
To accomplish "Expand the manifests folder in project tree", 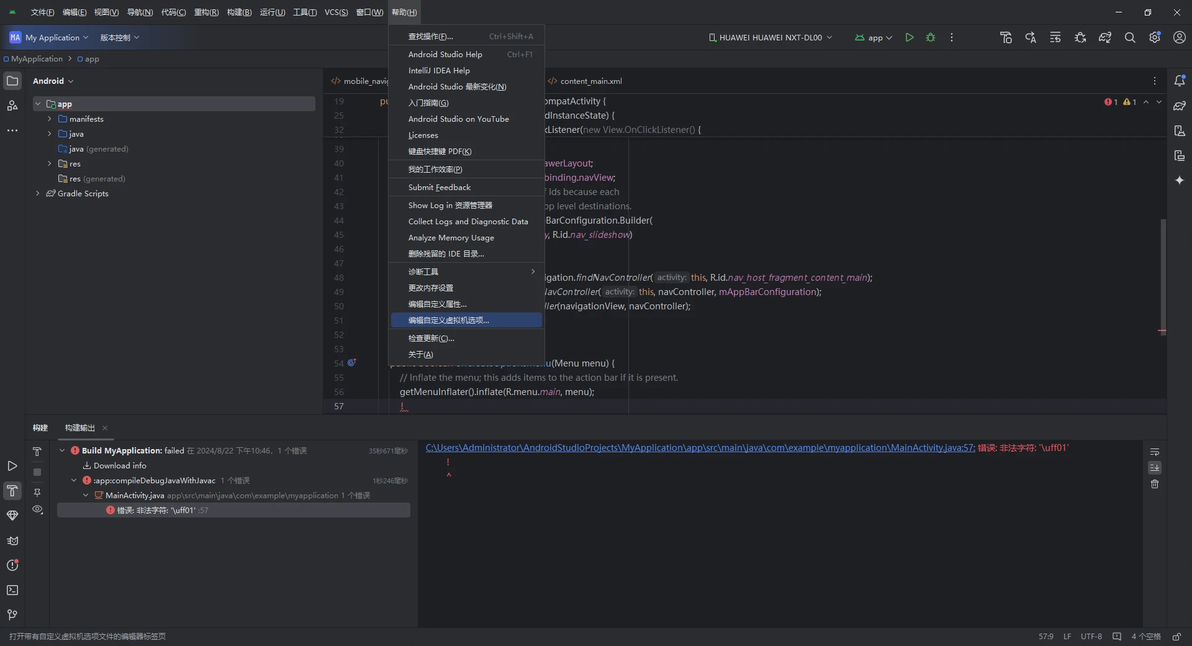I will click(x=49, y=119).
